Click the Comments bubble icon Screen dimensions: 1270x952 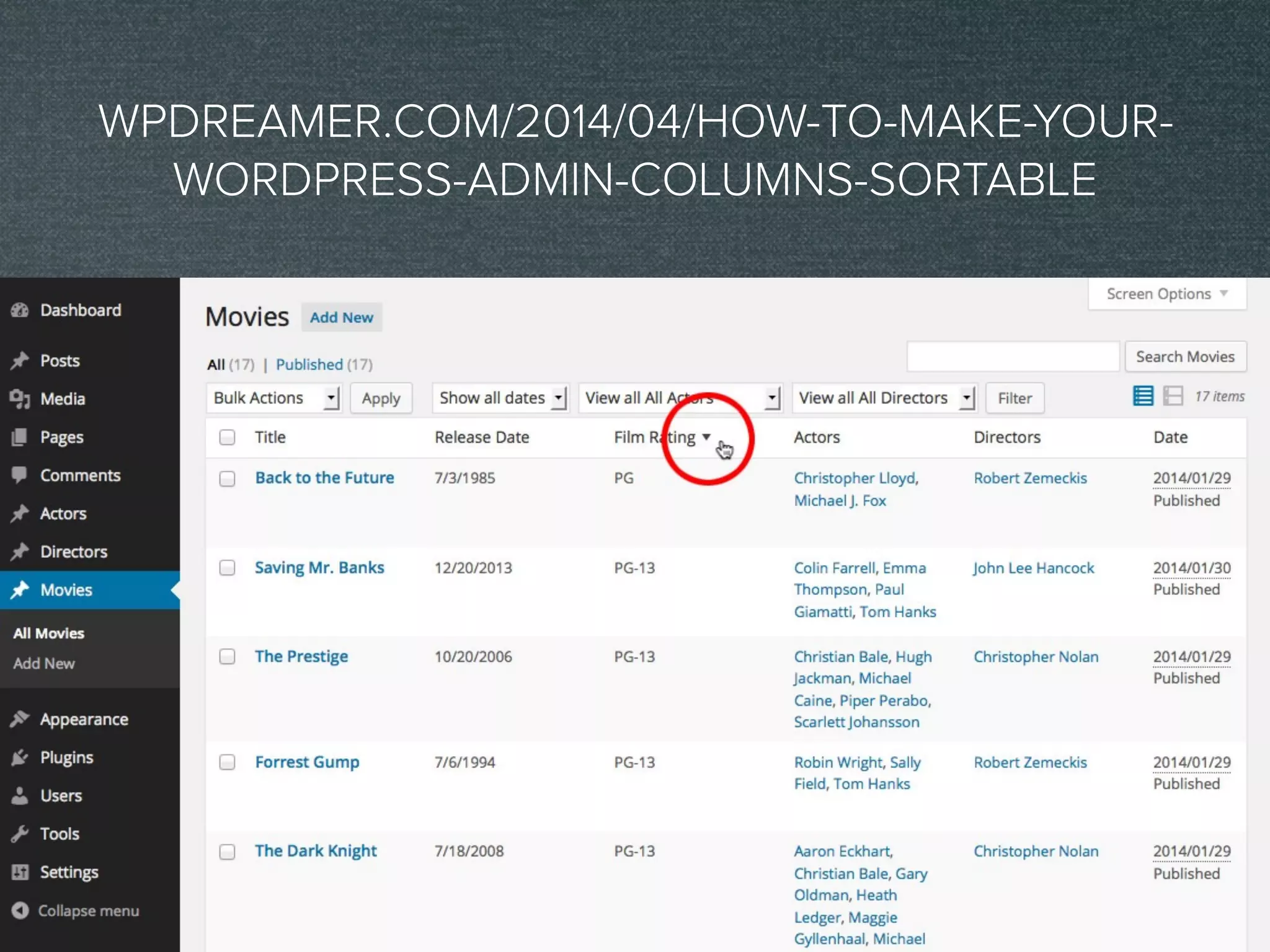[20, 475]
